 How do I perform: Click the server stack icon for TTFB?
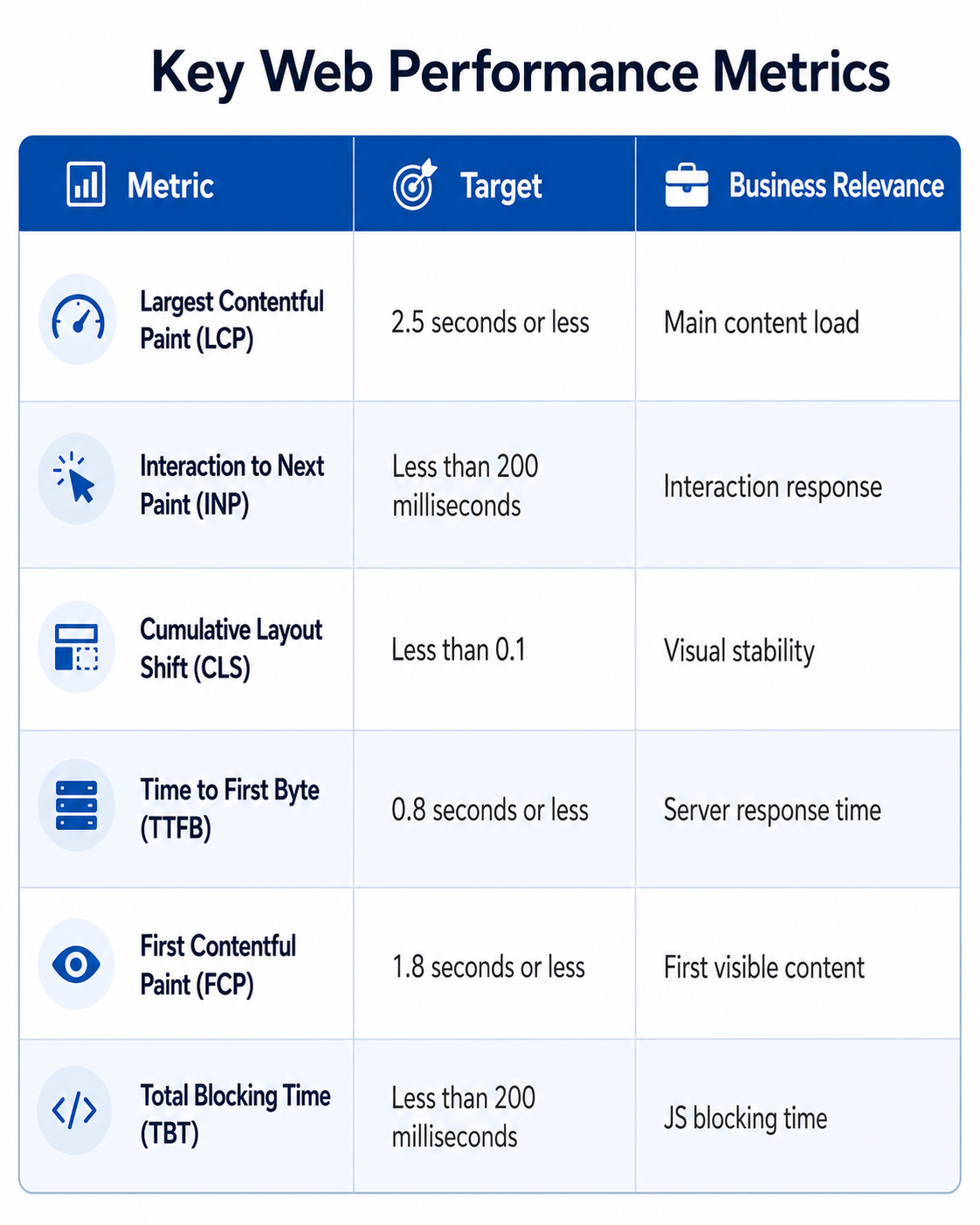click(x=77, y=805)
